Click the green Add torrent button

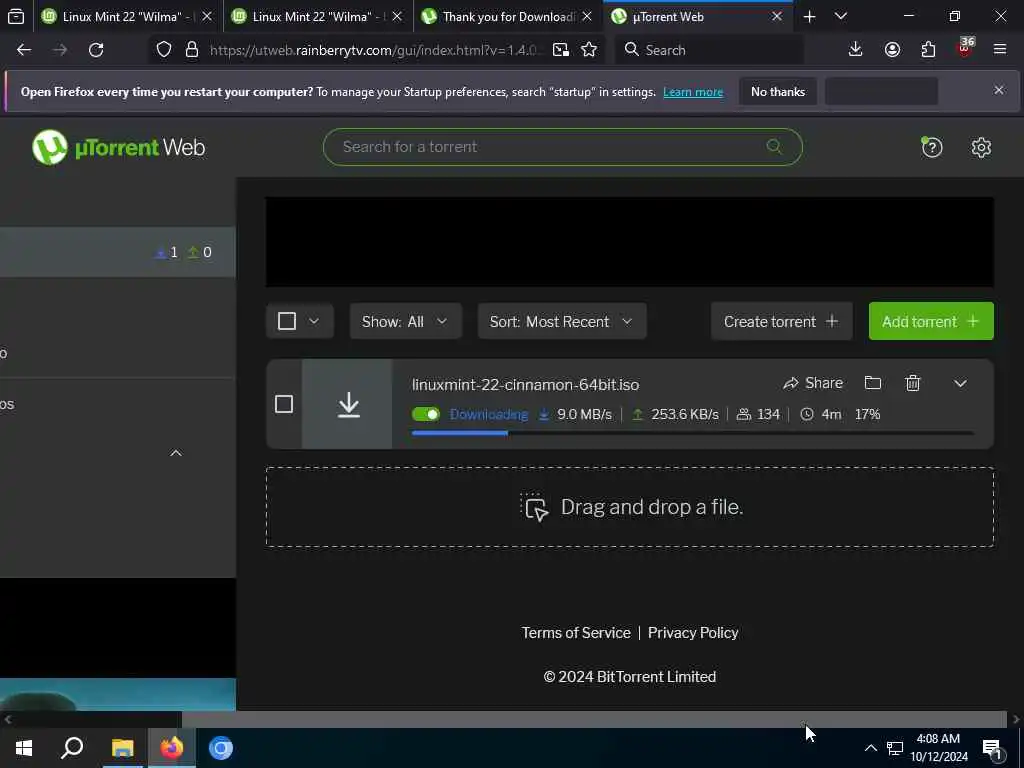click(931, 321)
